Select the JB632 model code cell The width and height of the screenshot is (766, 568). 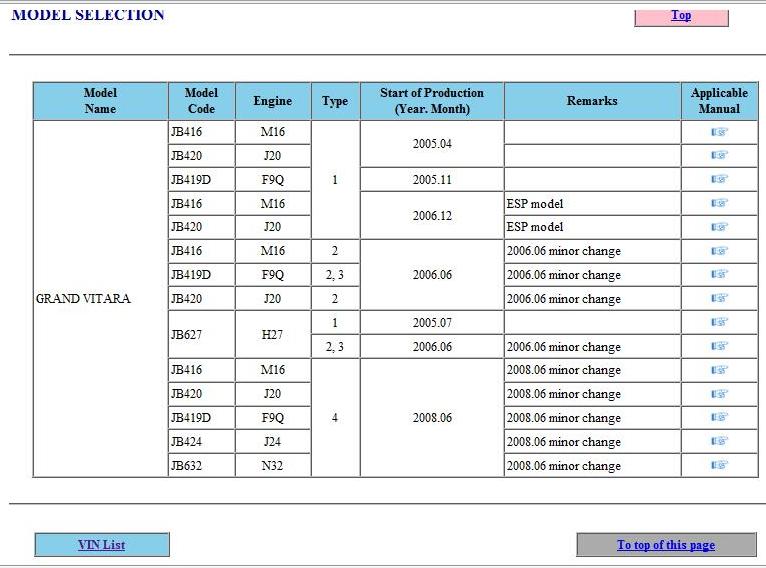click(x=201, y=465)
